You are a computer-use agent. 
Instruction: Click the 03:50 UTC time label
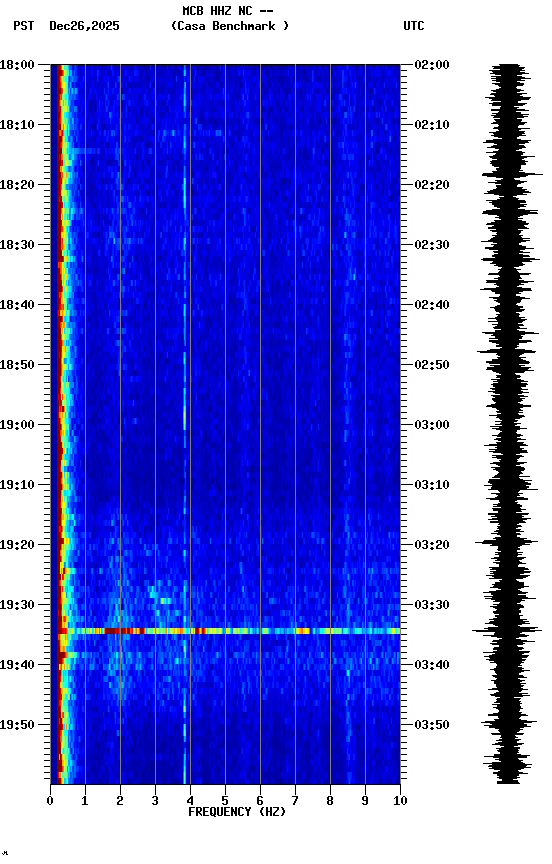click(432, 725)
